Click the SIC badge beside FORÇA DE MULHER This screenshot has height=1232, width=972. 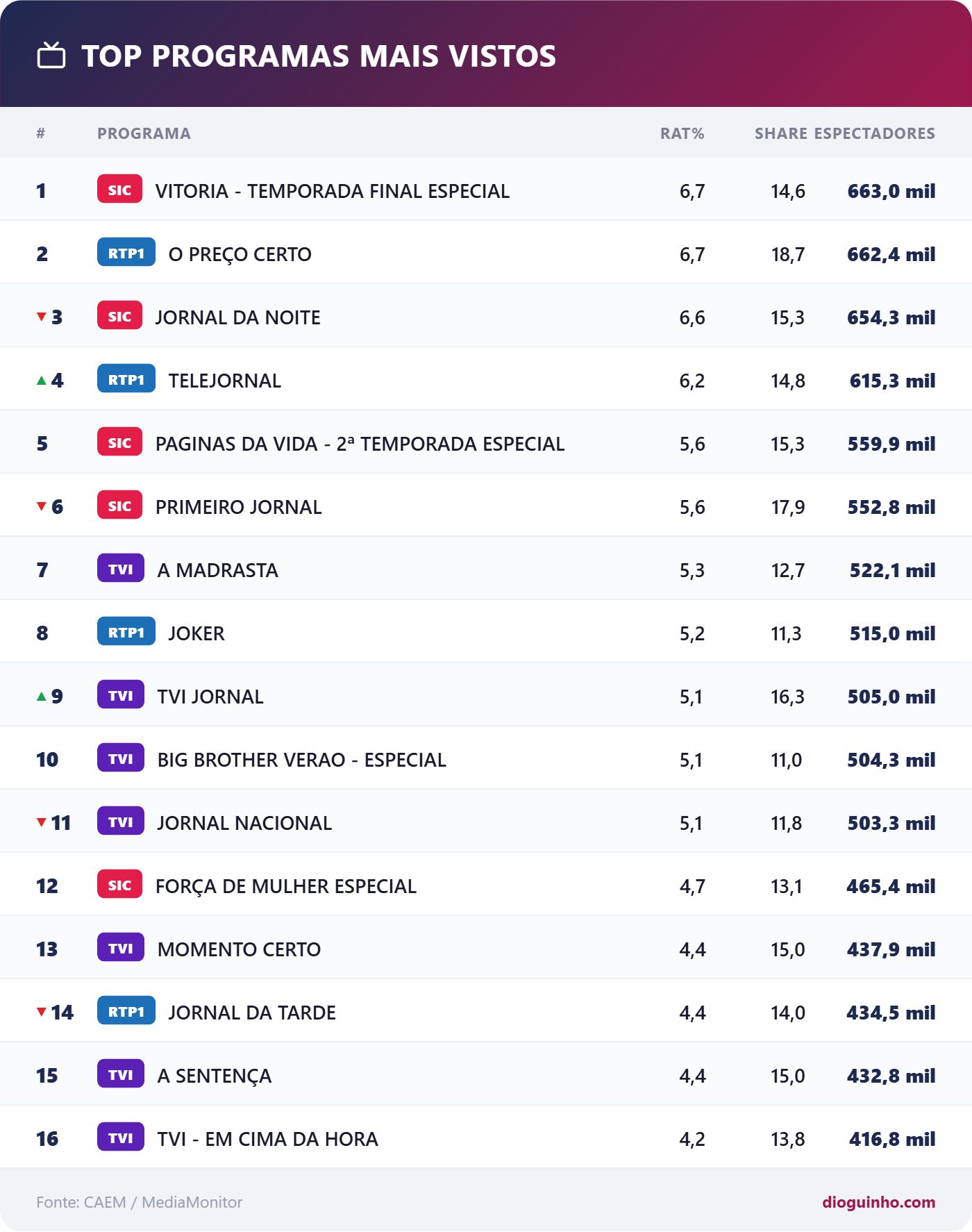click(x=119, y=885)
